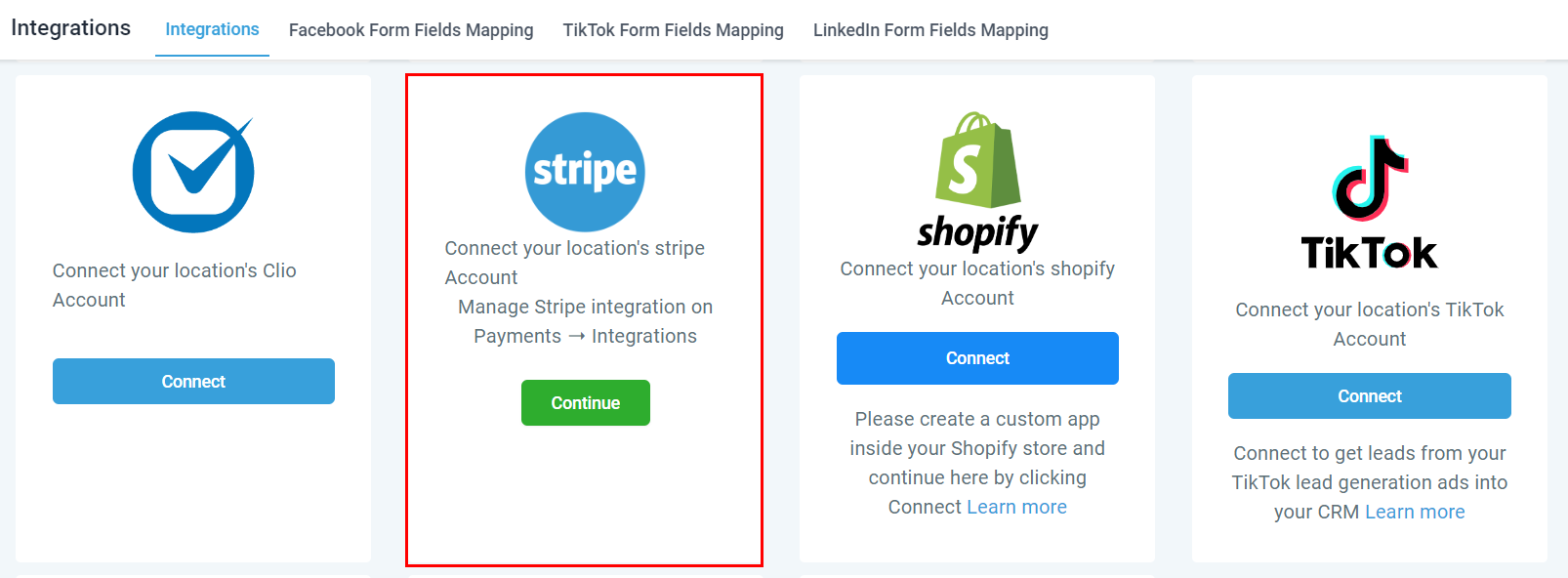Click the Integrations page heading
This screenshot has height=578, width=1568.
click(x=70, y=27)
